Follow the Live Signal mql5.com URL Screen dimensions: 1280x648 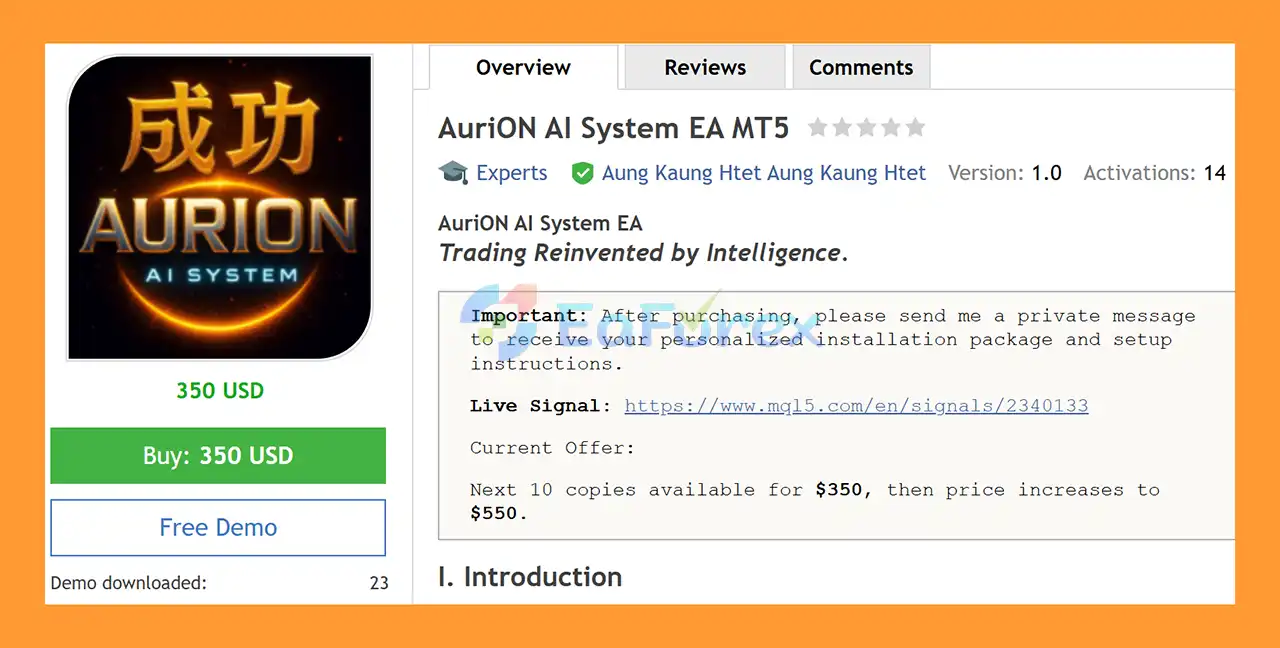pyautogui.click(x=856, y=406)
